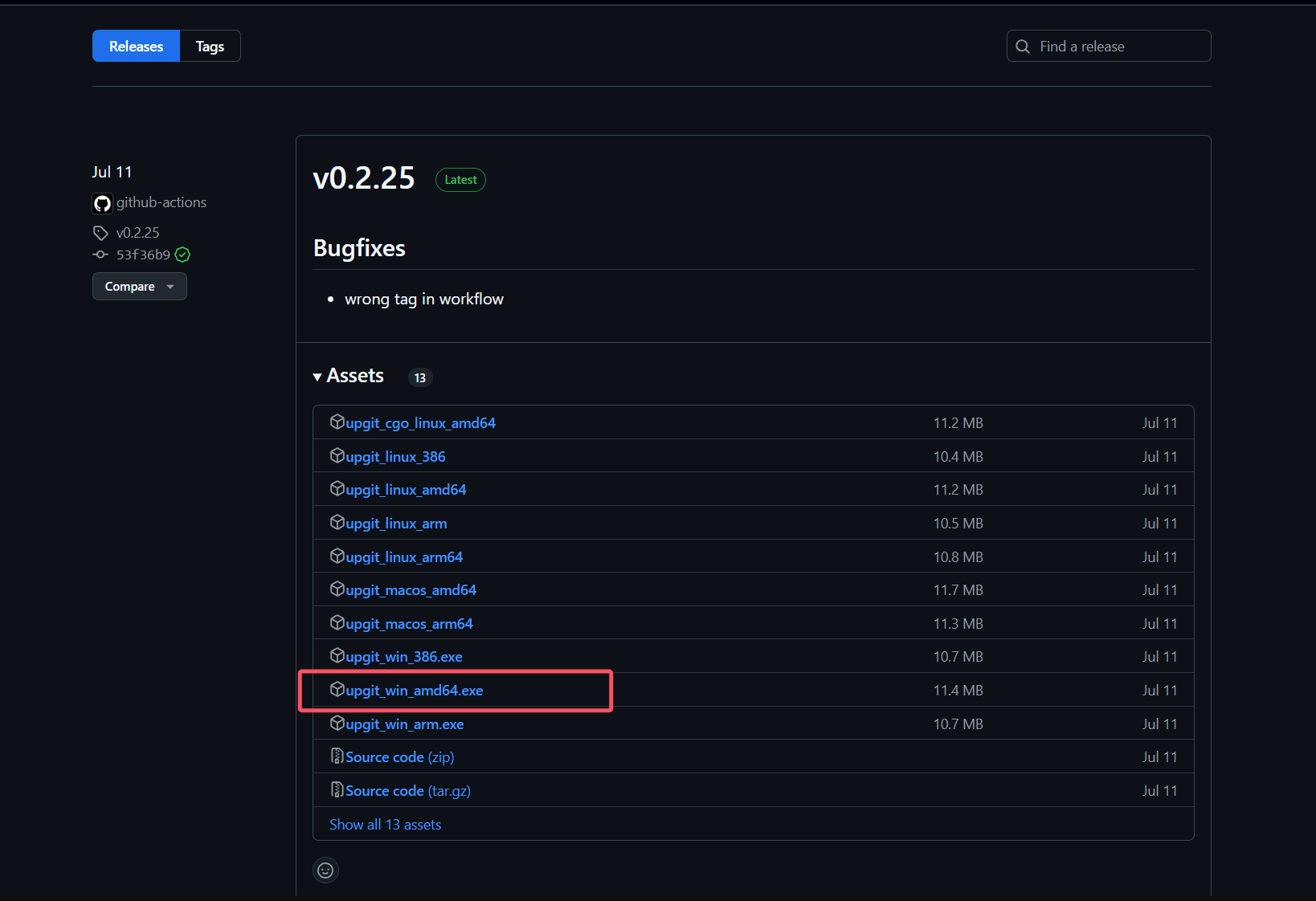
Task: Click the 11.7 MB size of upgit_macos_amd64
Action: (x=958, y=590)
